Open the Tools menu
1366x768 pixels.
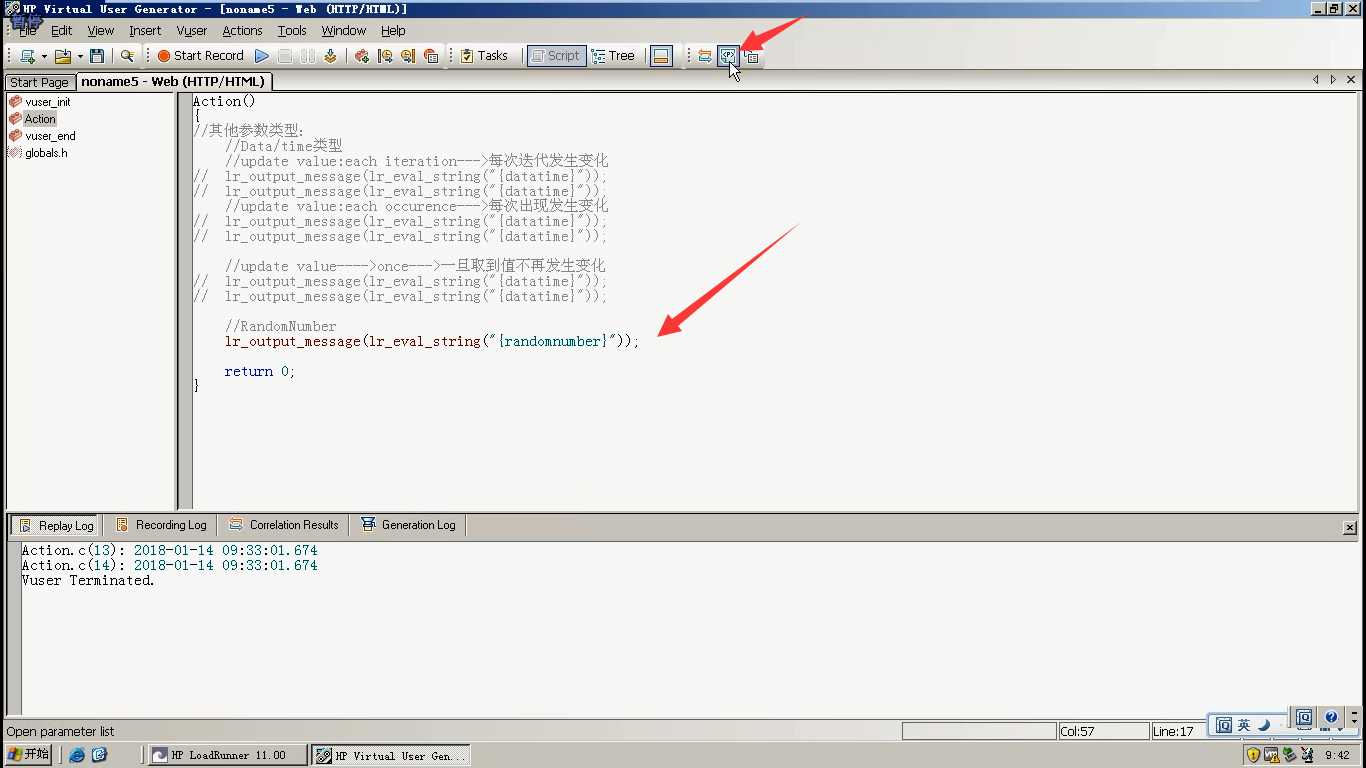click(292, 31)
